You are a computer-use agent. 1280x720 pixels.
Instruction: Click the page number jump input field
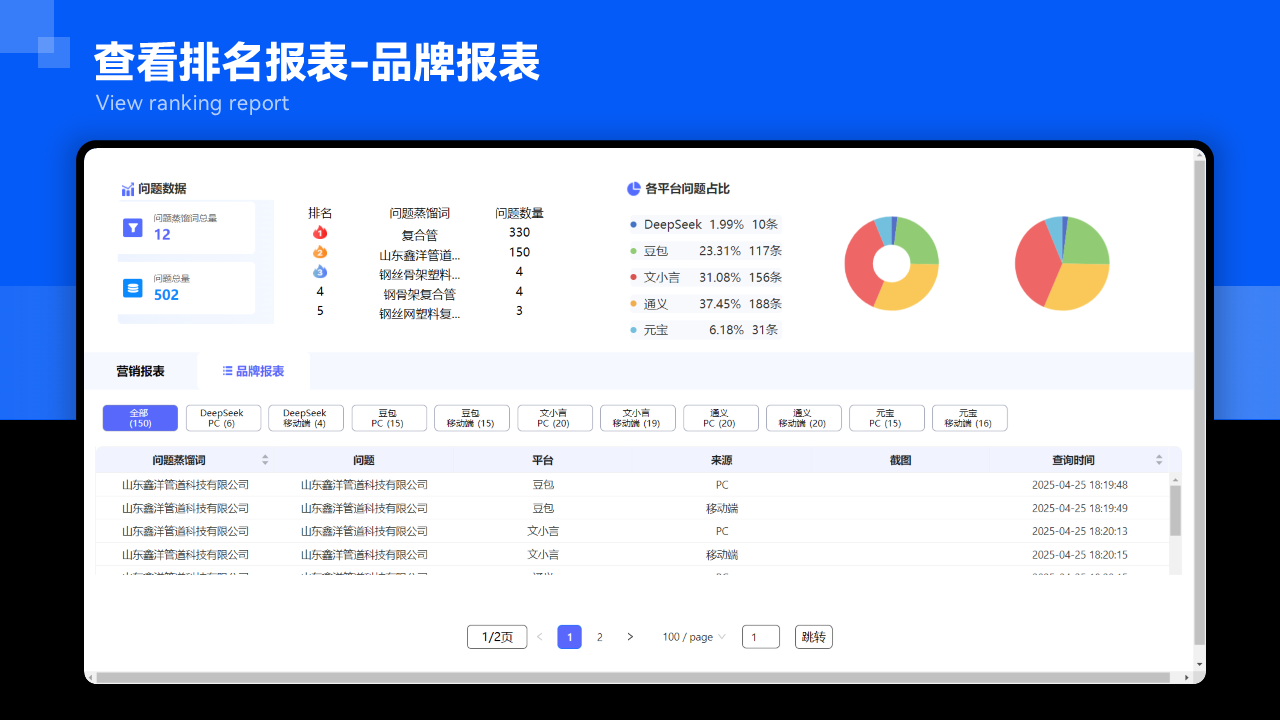pyautogui.click(x=760, y=637)
